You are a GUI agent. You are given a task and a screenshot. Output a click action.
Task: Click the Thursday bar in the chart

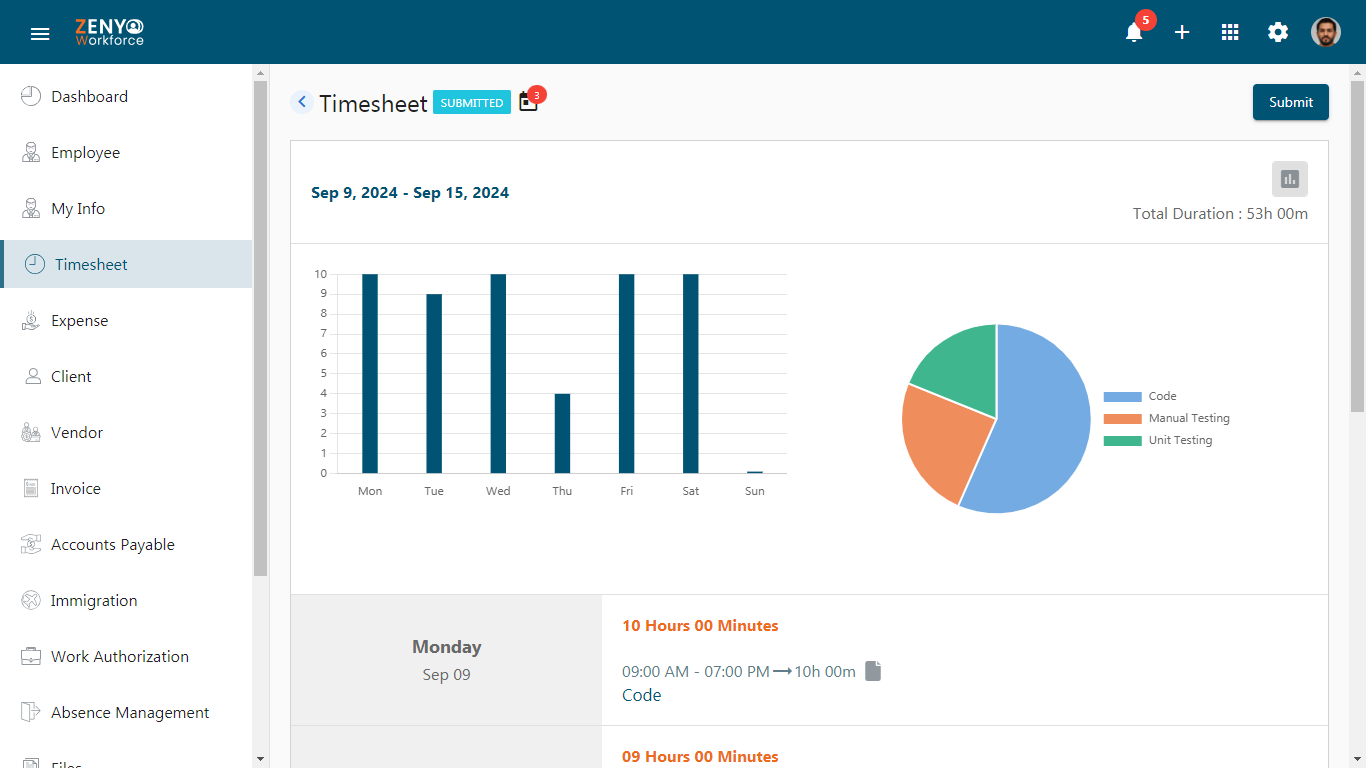(562, 433)
